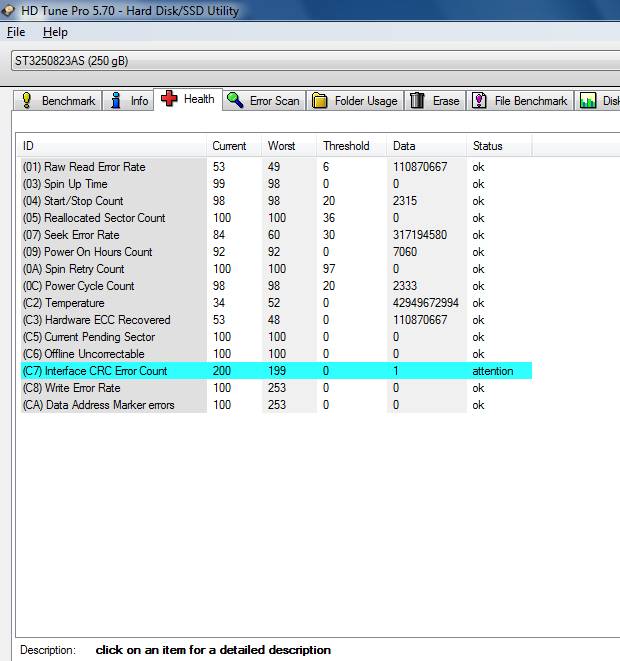620x661 pixels.
Task: Click the worst value 52 for Temperature
Action: click(274, 303)
